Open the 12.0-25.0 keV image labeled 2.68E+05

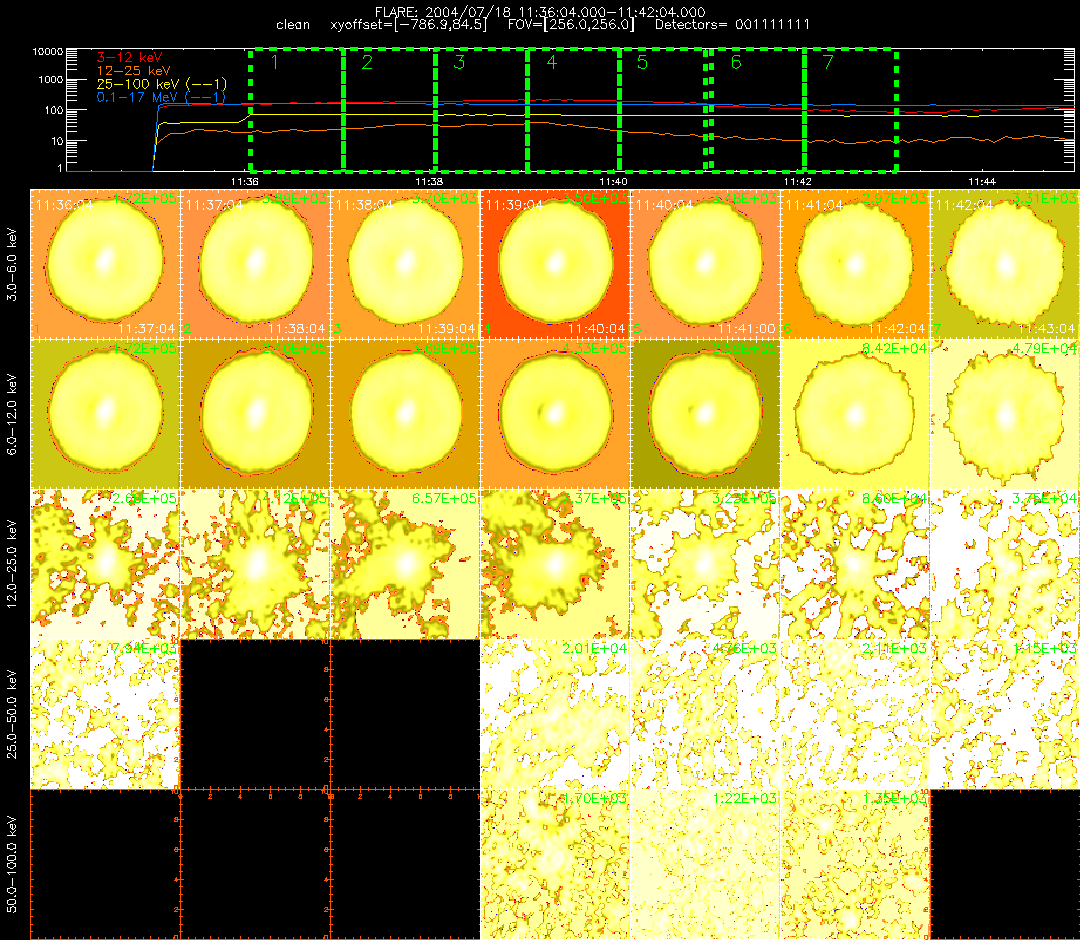click(105, 564)
